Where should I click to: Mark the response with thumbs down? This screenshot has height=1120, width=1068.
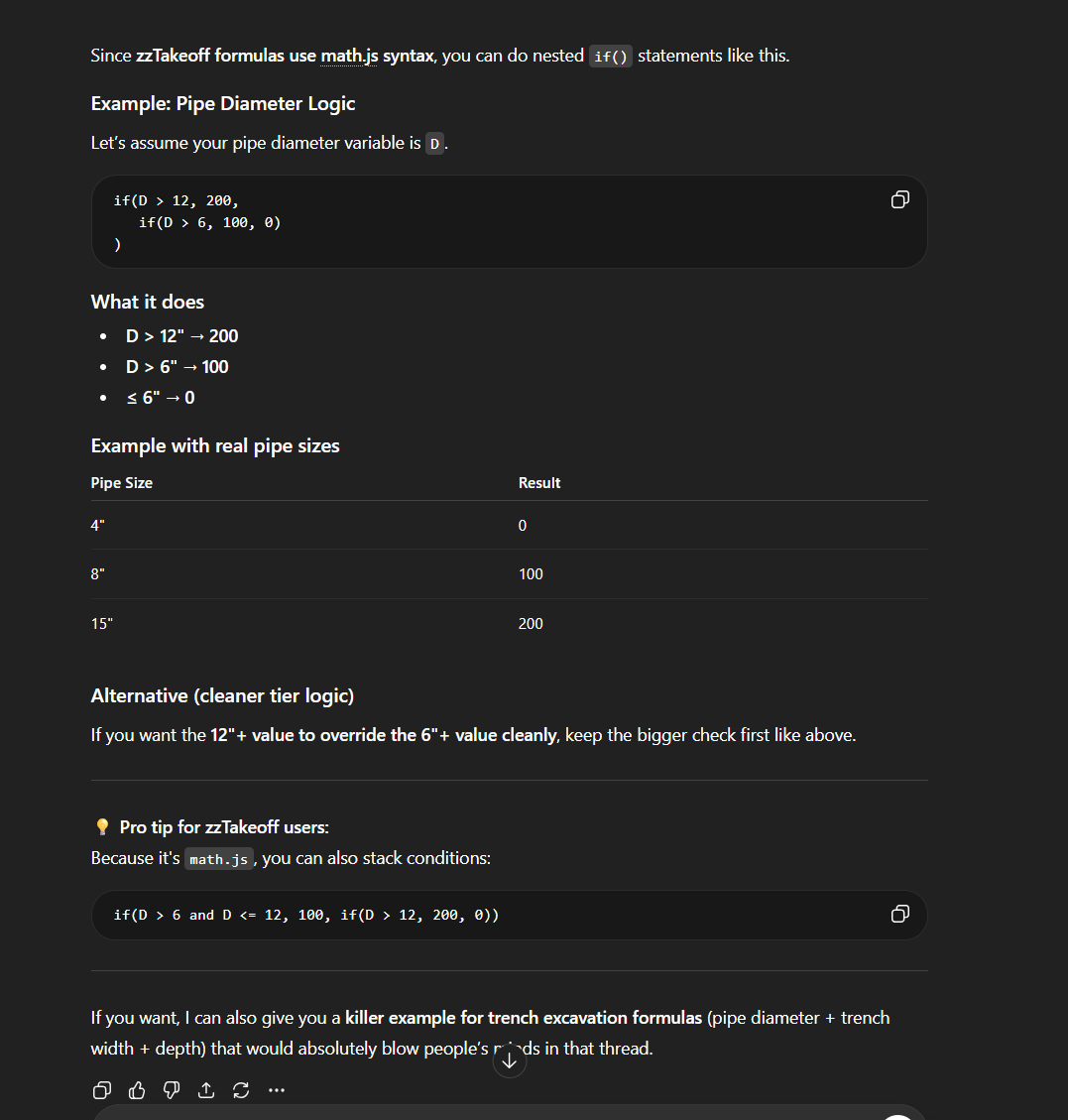pos(172,1090)
